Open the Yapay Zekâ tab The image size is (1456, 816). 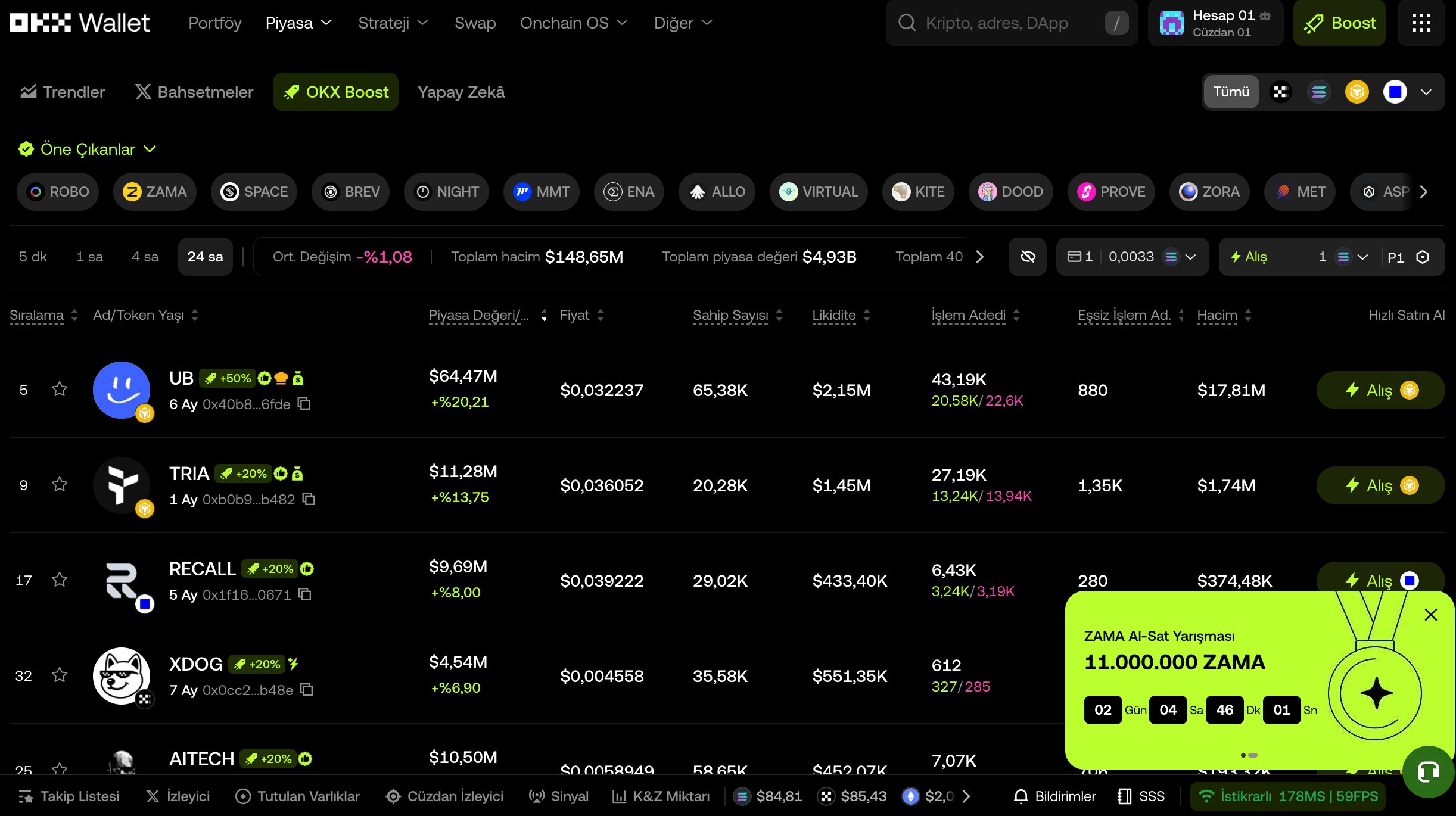pyautogui.click(x=461, y=92)
